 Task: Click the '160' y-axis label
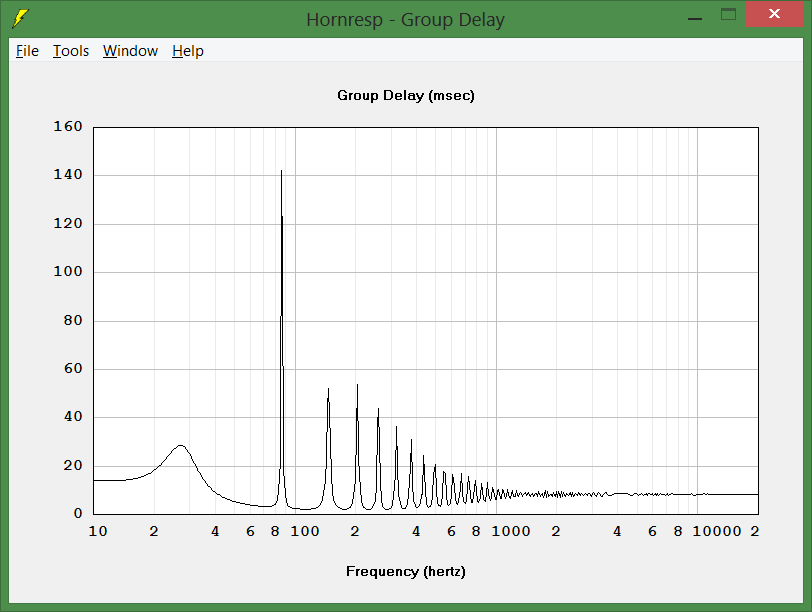(x=68, y=126)
